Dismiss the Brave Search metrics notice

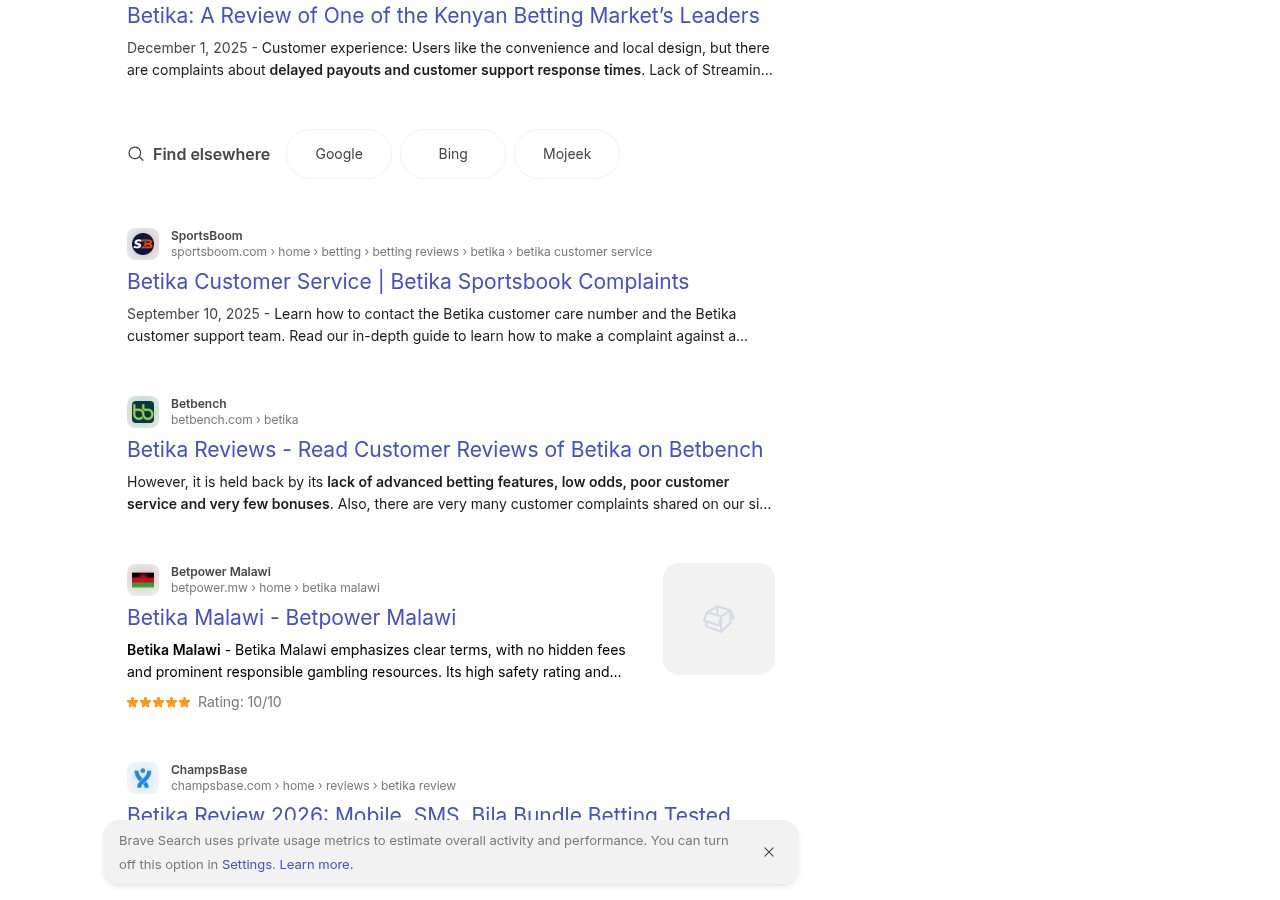[769, 852]
